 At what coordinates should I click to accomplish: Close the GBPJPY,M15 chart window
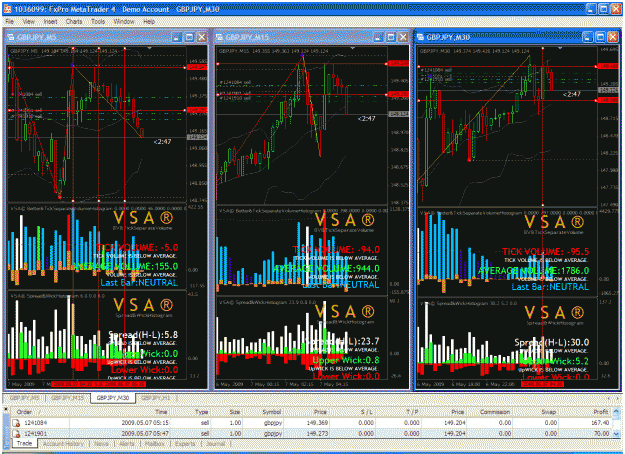pos(403,37)
